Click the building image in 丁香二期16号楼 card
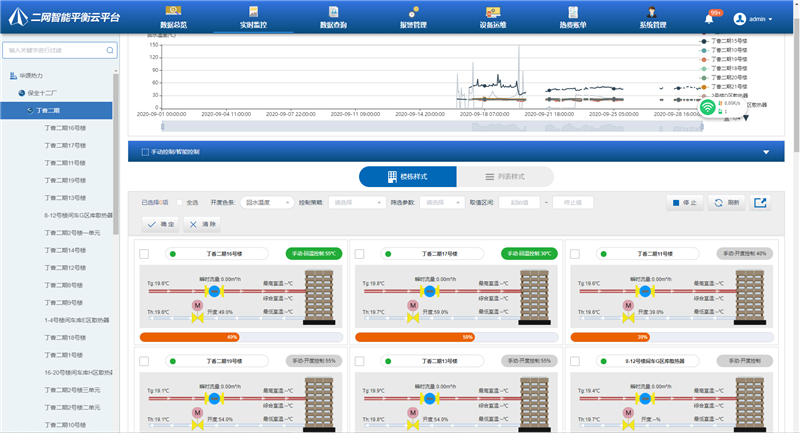The width and height of the screenshot is (800, 433). 319,297
